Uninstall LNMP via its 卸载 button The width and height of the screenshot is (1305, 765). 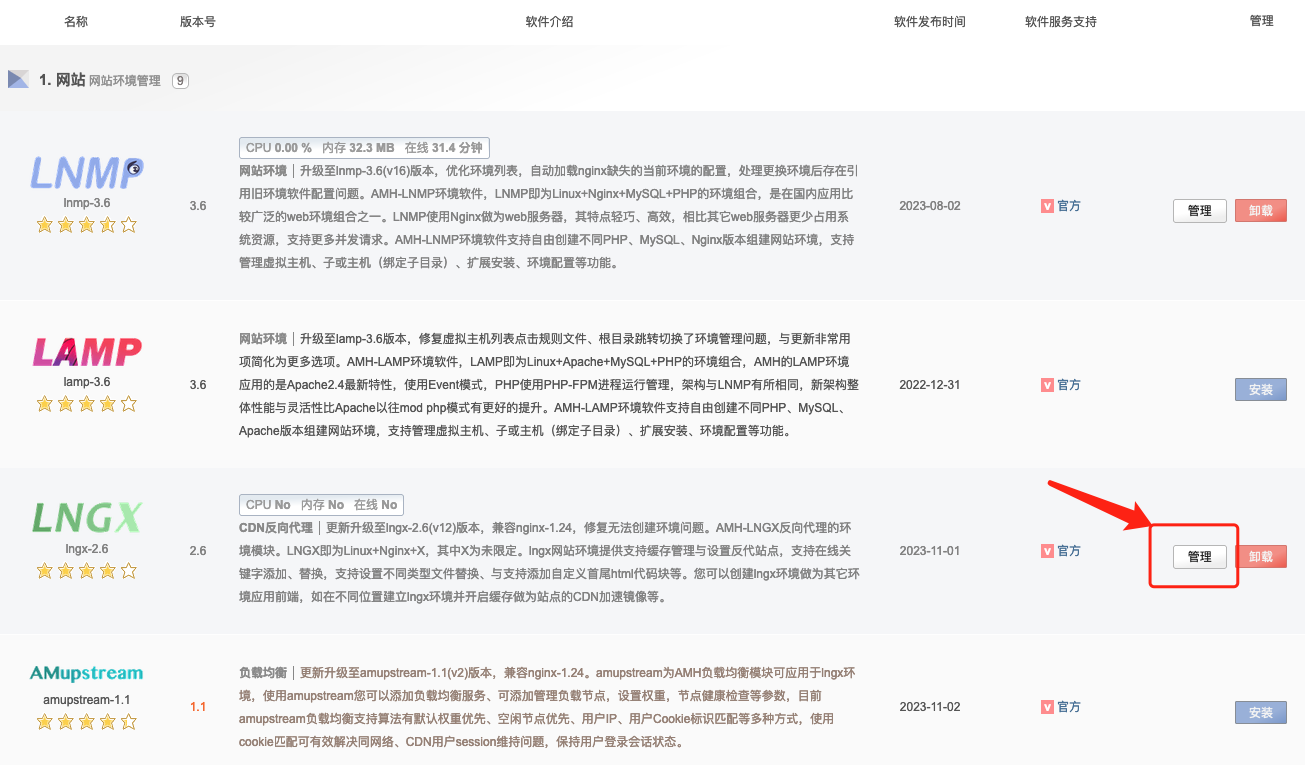(x=1261, y=210)
